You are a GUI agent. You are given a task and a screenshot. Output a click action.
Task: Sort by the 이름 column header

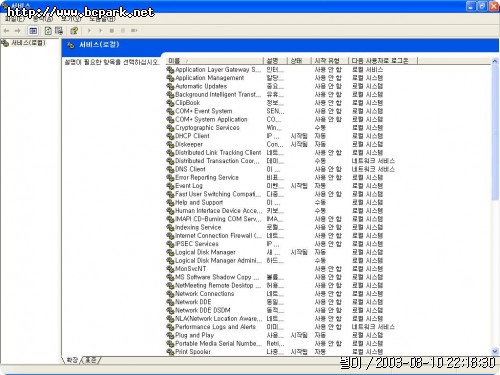tap(215, 61)
